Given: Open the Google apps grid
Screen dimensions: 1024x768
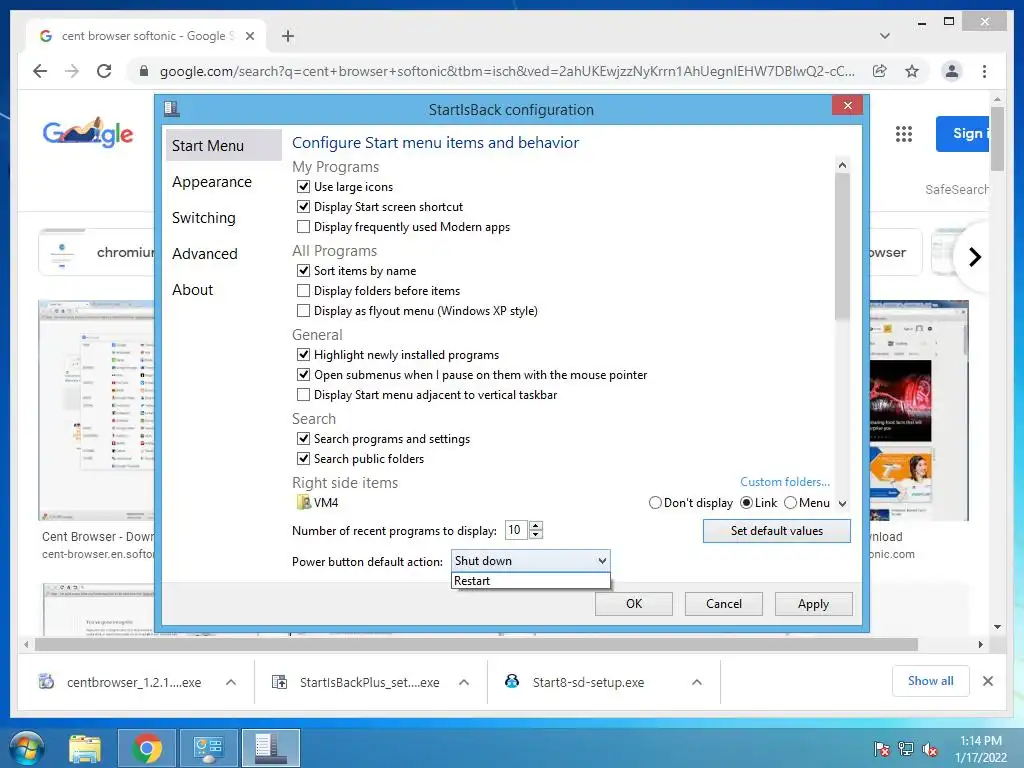Looking at the screenshot, I should pyautogui.click(x=904, y=134).
